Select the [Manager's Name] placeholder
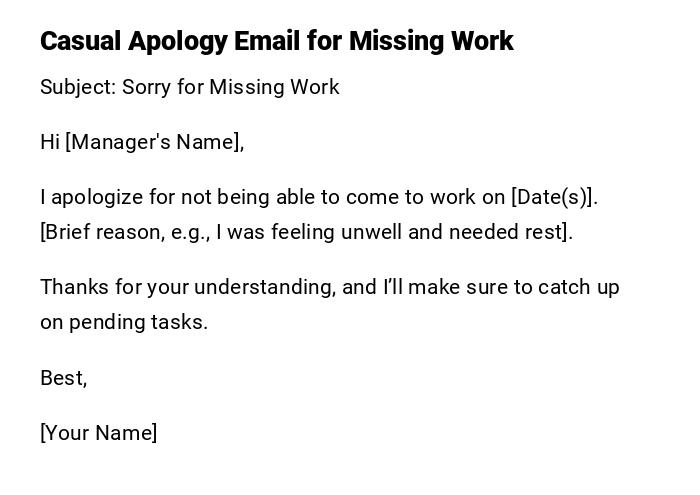Screen dimensions: 700x495 tap(155, 142)
